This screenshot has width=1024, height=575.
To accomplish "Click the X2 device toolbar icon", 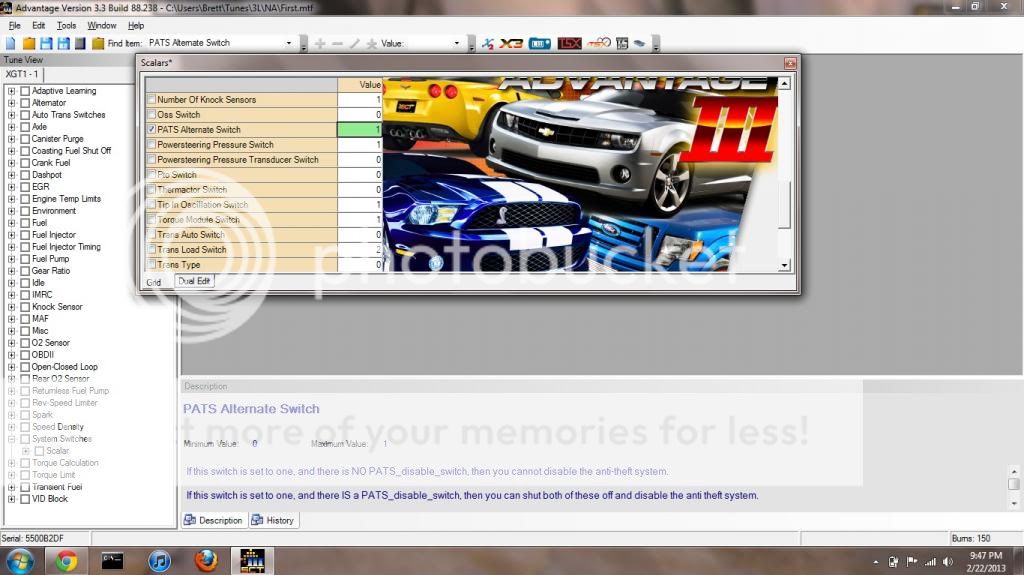I will tap(488, 44).
